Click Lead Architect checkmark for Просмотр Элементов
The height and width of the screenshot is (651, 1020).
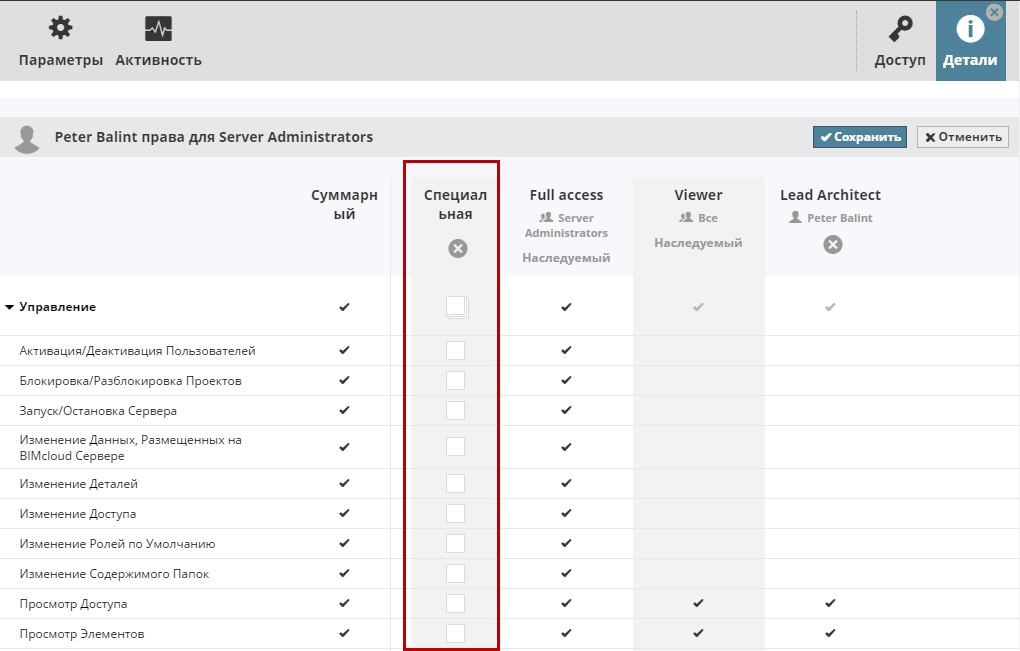pos(830,633)
